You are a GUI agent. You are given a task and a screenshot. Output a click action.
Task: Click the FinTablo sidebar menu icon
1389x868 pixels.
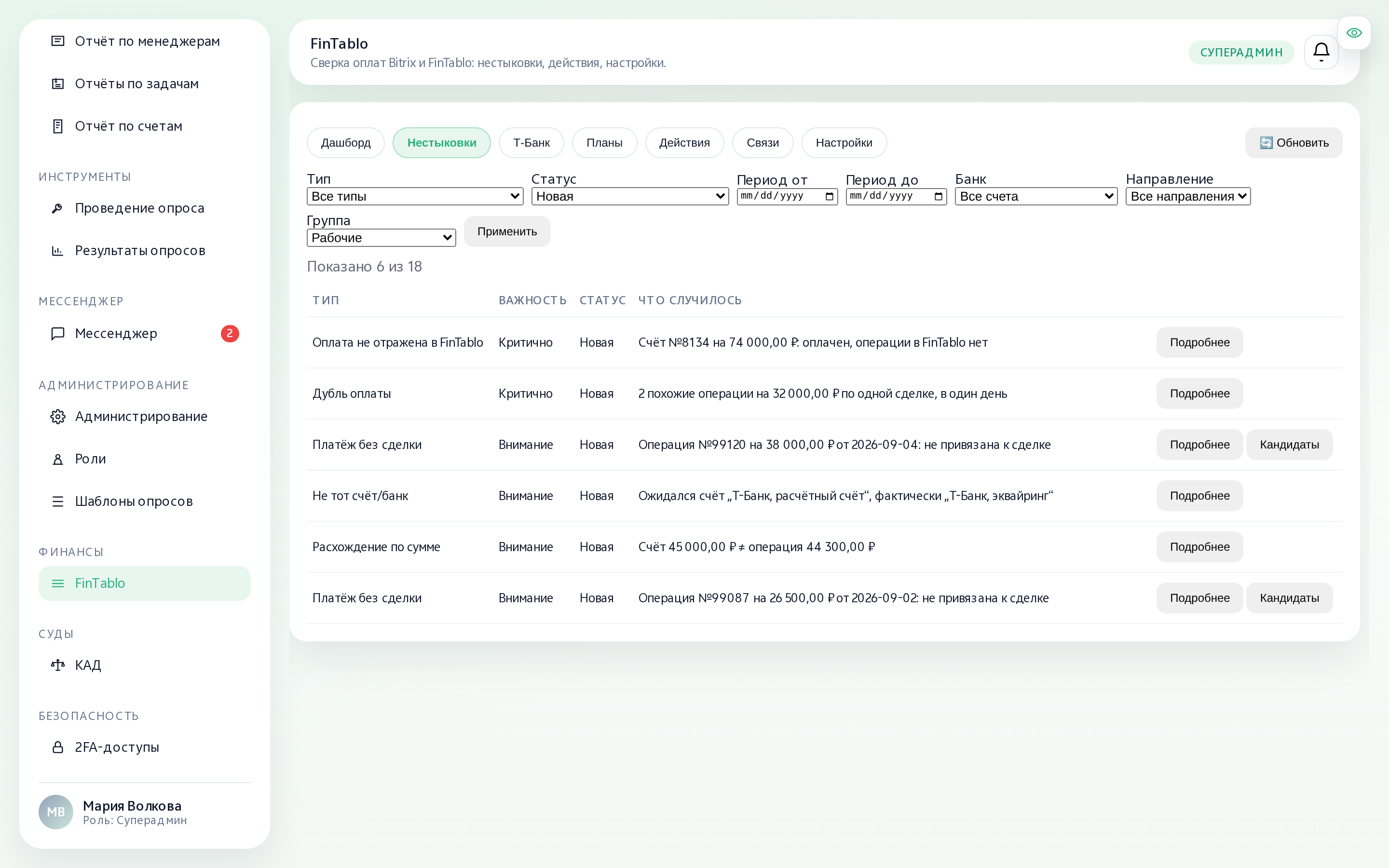coord(58,583)
